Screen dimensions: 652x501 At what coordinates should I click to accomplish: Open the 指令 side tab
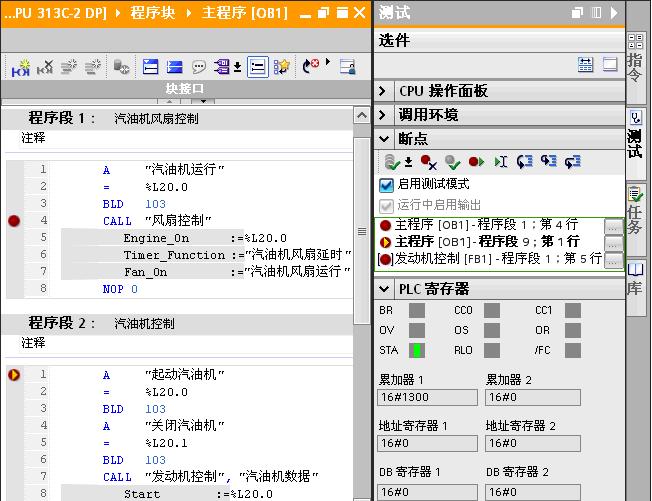click(x=635, y=67)
